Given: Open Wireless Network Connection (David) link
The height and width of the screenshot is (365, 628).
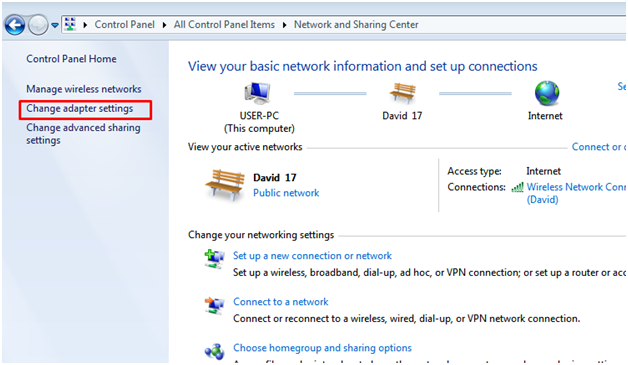Looking at the screenshot, I should pos(576,193).
